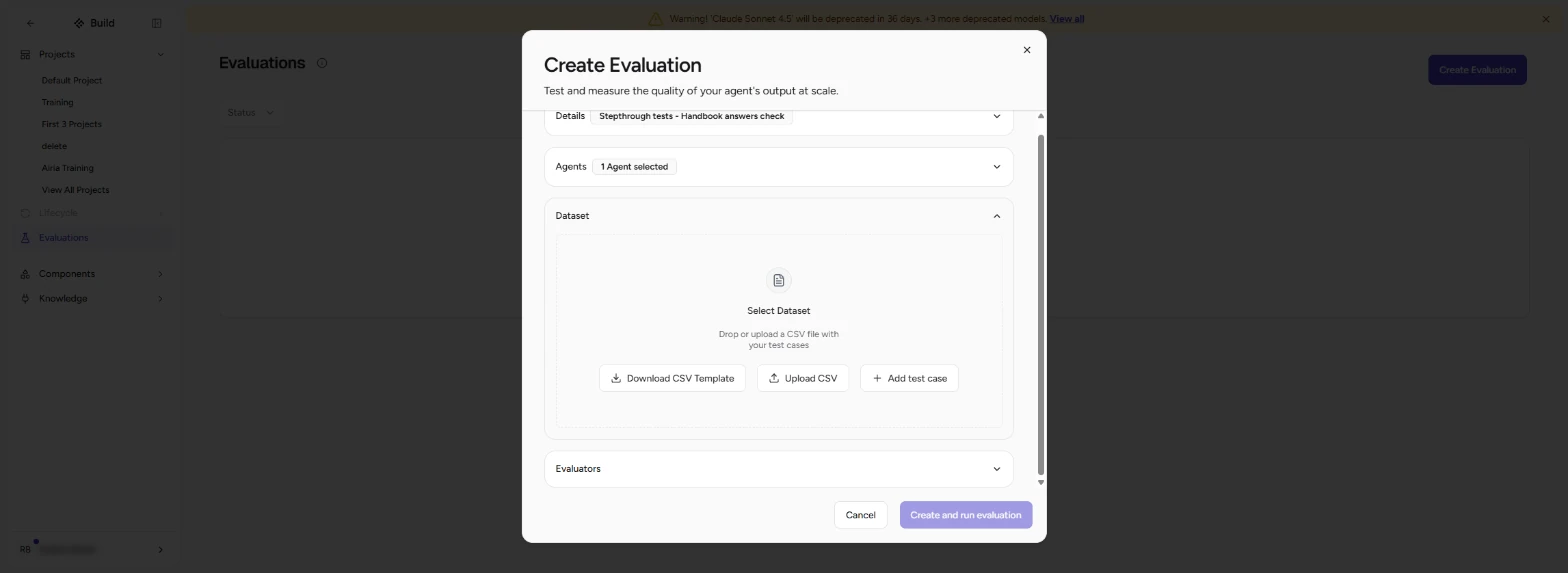Open the Status filter dropdown
The width and height of the screenshot is (1568, 573).
pyautogui.click(x=250, y=113)
